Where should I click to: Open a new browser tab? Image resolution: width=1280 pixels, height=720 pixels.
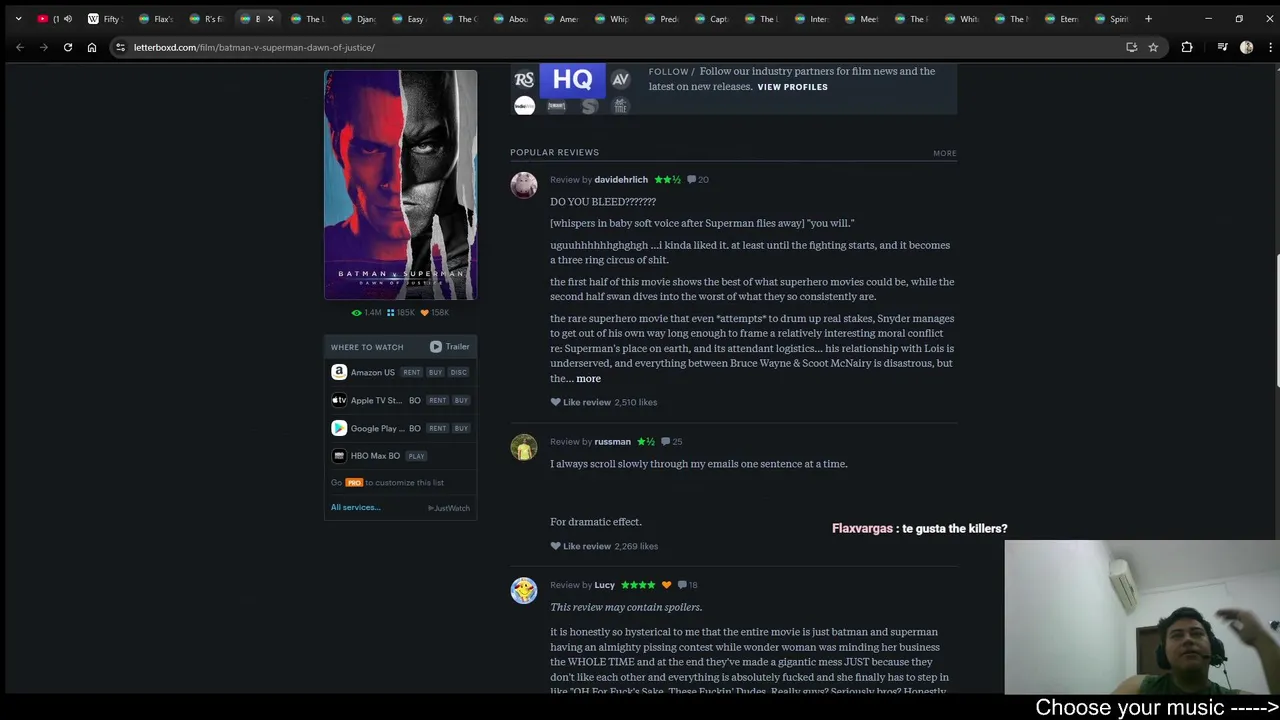coord(1148,19)
